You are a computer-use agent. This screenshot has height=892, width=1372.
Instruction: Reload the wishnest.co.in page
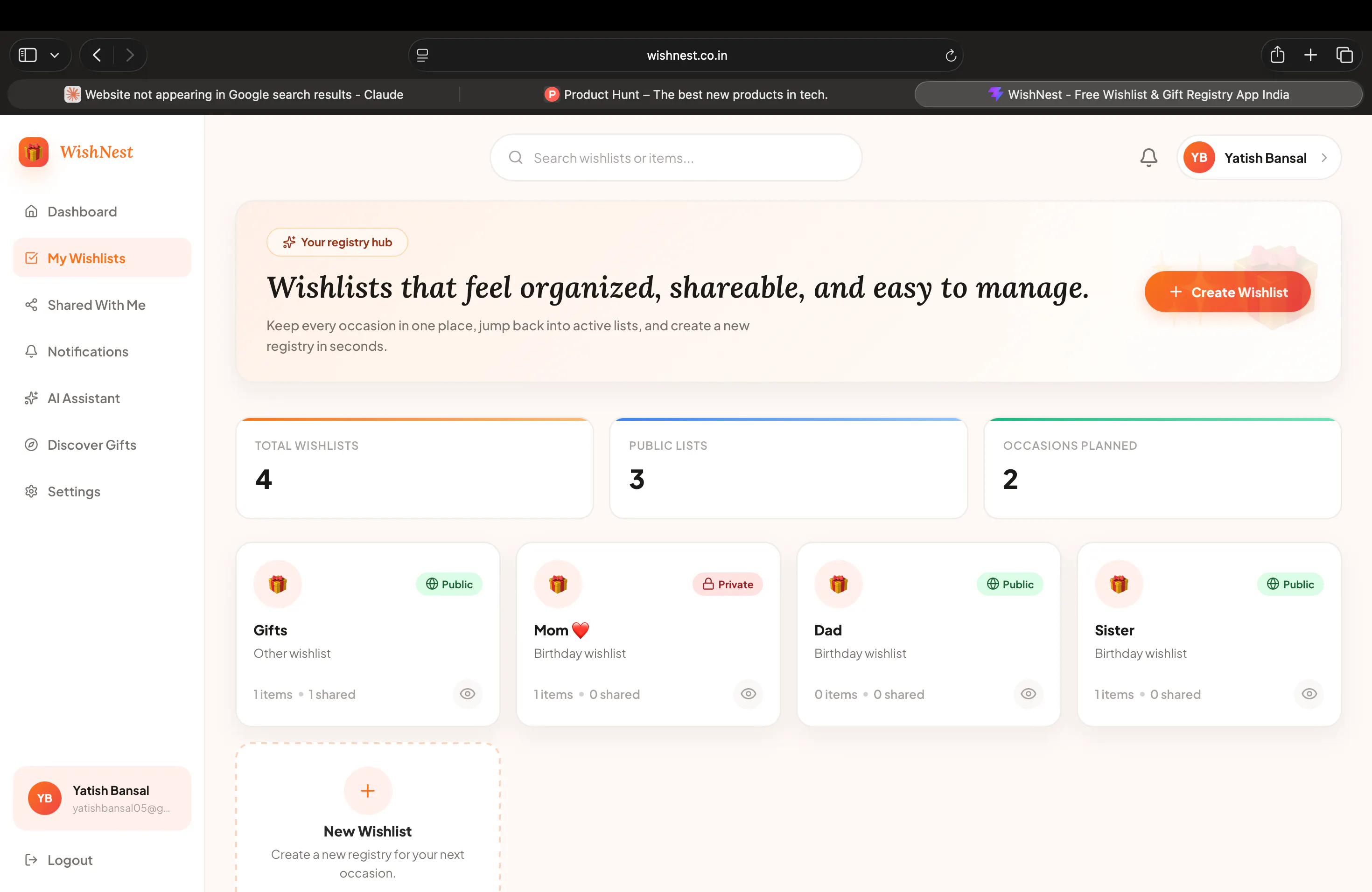pos(951,56)
